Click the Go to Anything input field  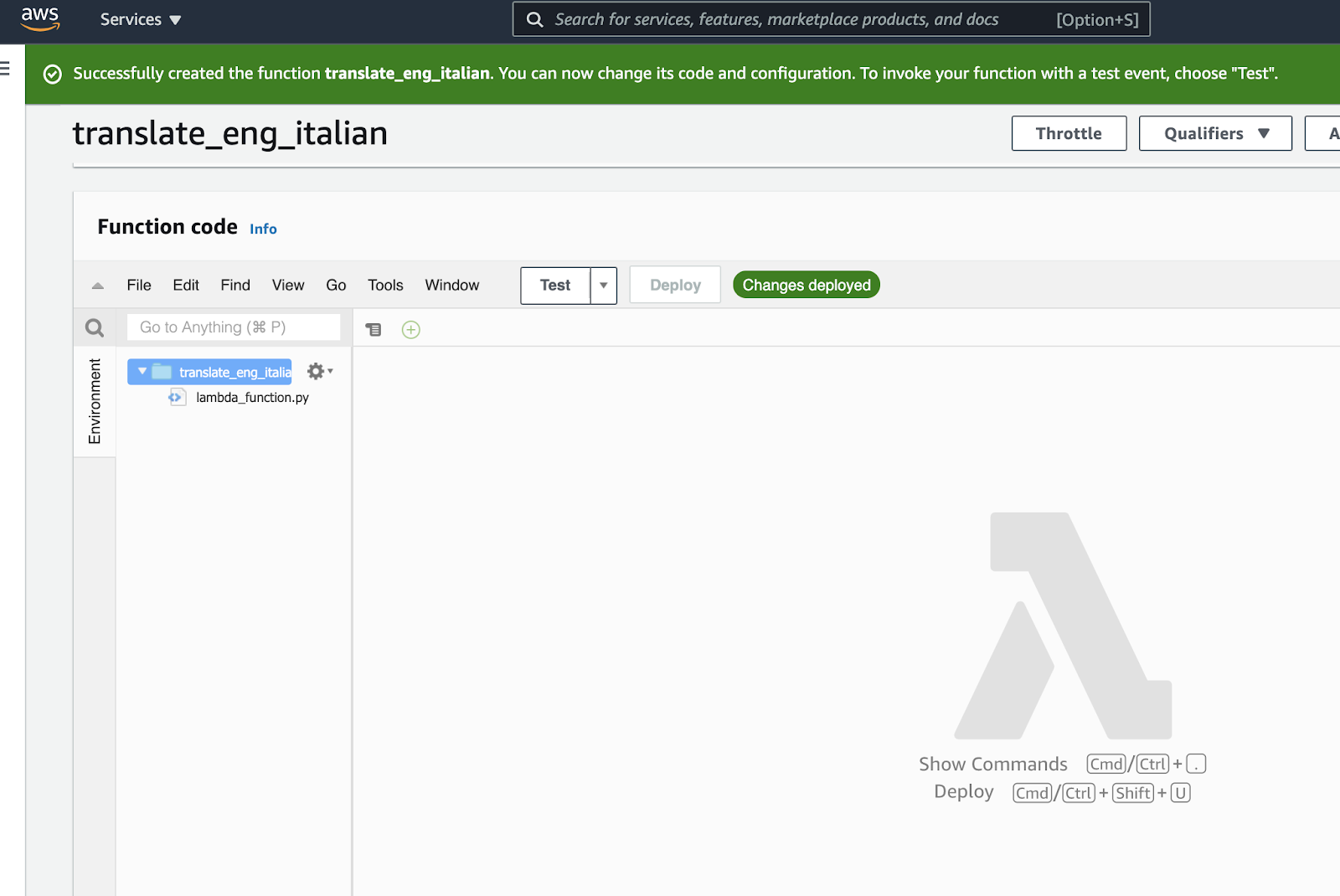coord(234,327)
